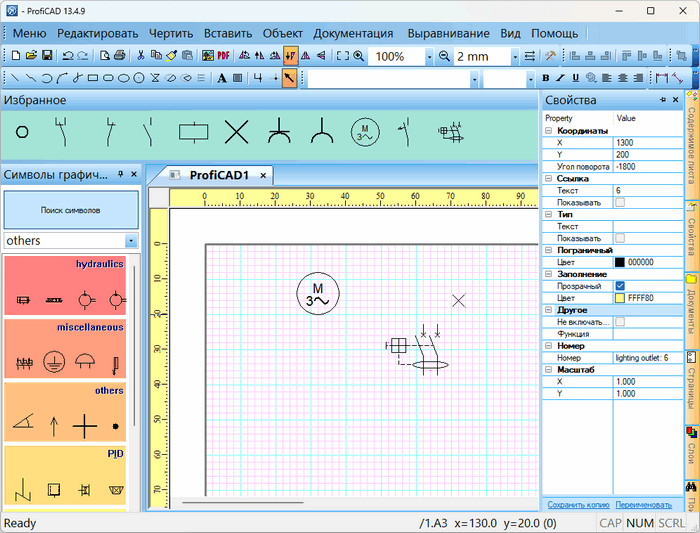This screenshot has width=700, height=533.
Task: Collapse the Координаты property group
Action: pyautogui.click(x=547, y=130)
